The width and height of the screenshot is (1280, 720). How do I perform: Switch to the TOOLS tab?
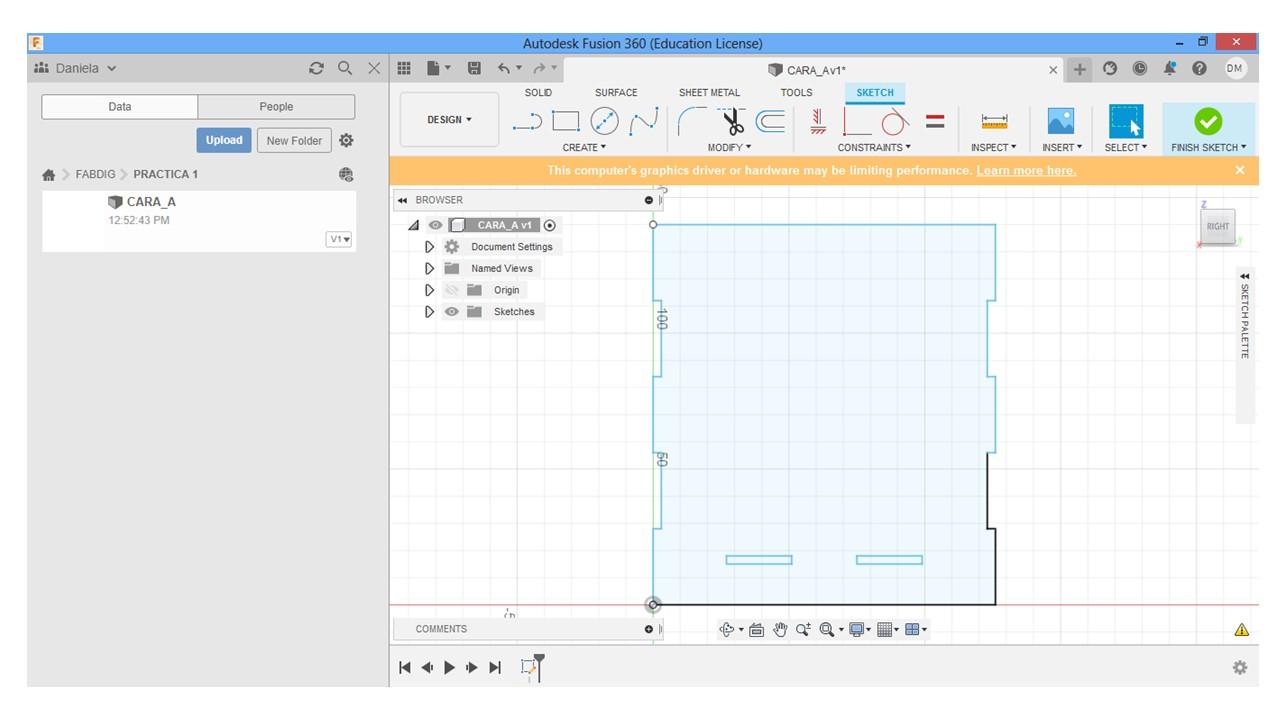(796, 93)
